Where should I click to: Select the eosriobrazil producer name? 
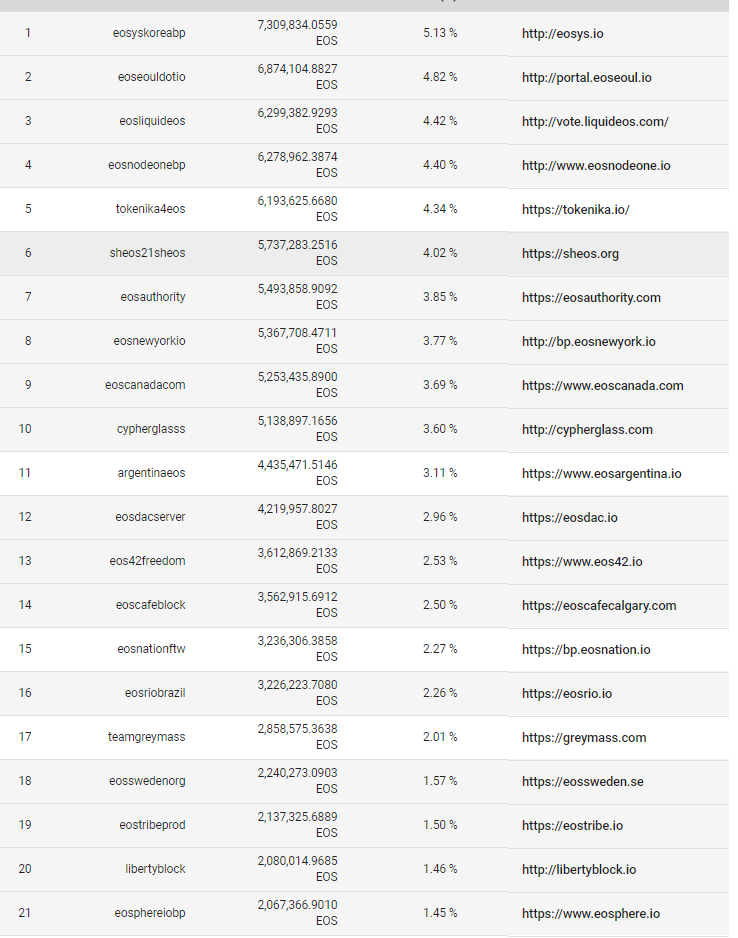(x=155, y=693)
